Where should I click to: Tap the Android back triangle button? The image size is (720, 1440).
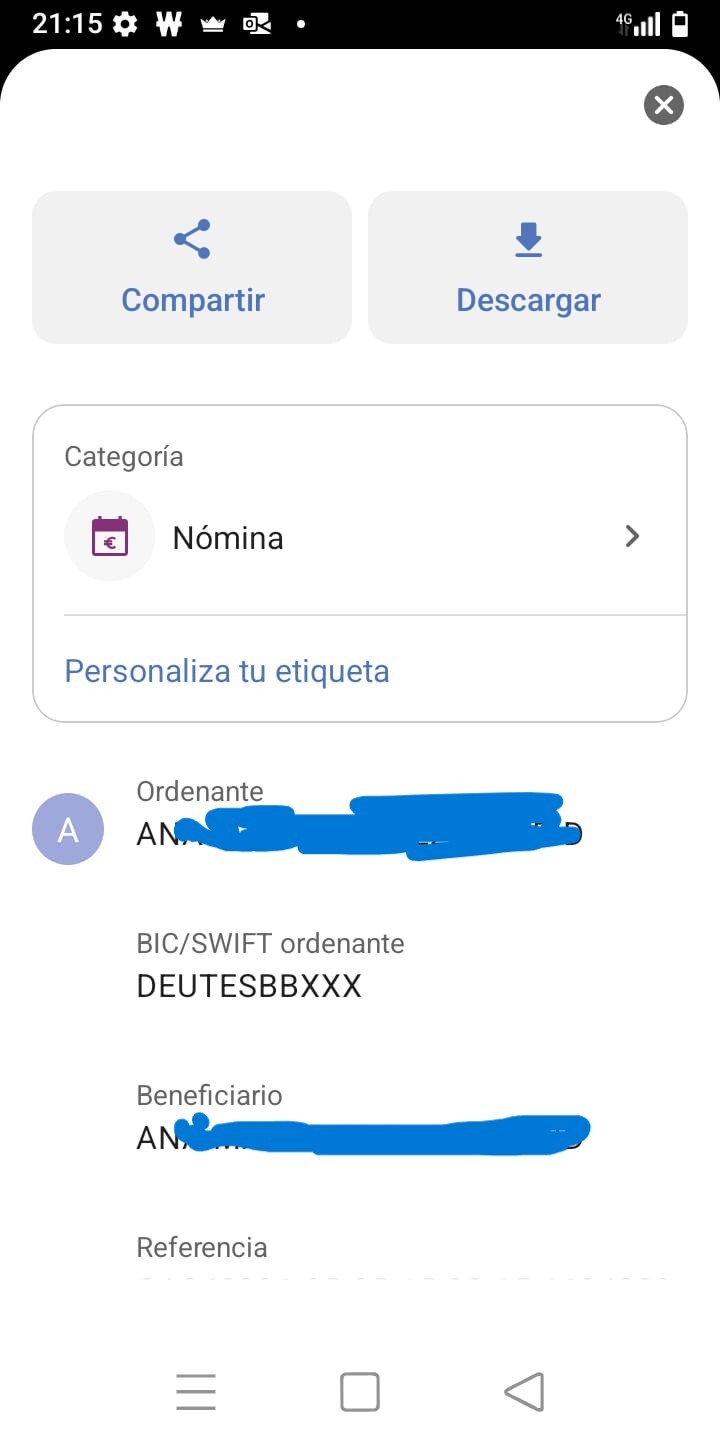tap(524, 1392)
